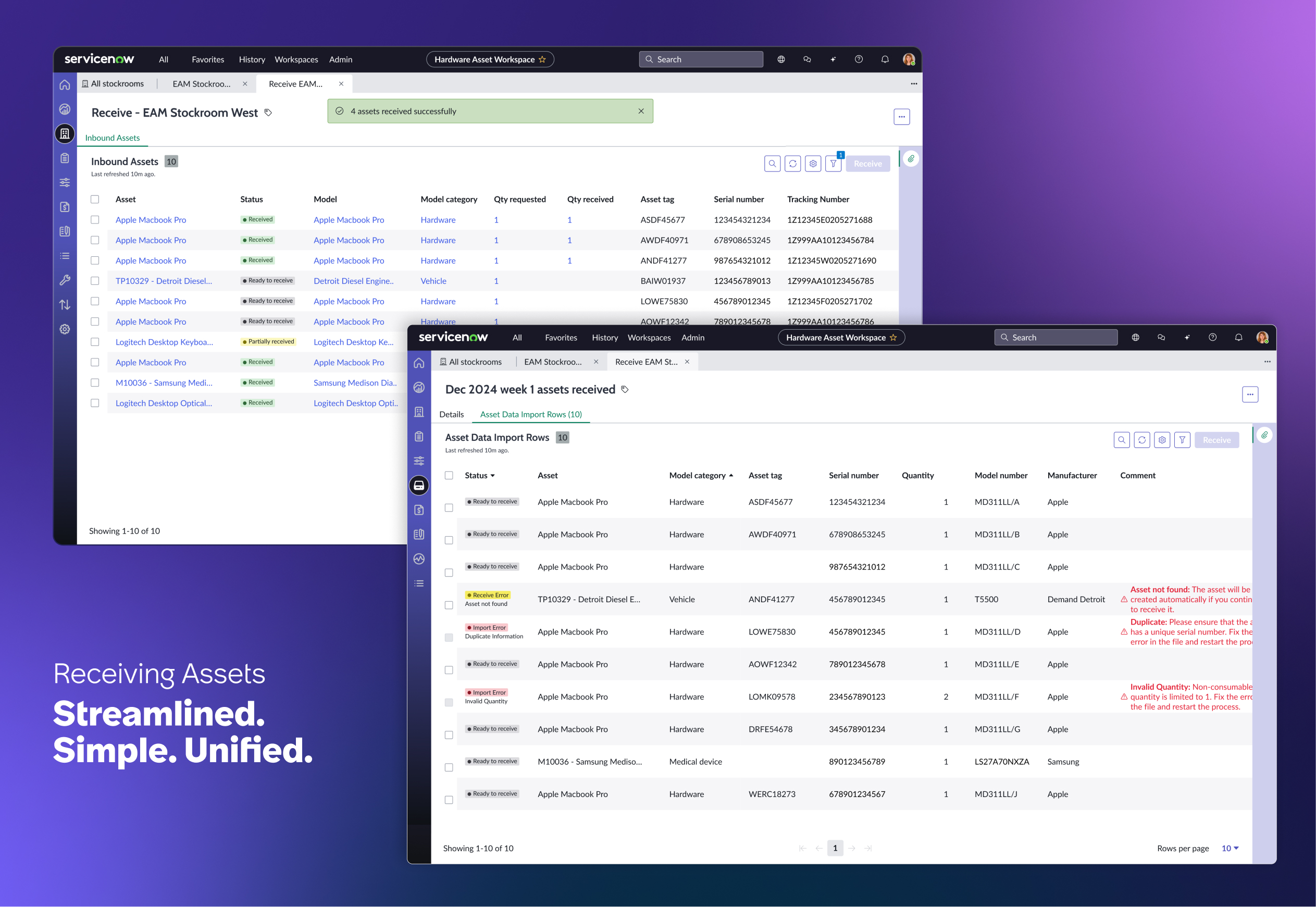Open the Vehicle model category link
This screenshot has height=907, width=1316.
click(433, 281)
